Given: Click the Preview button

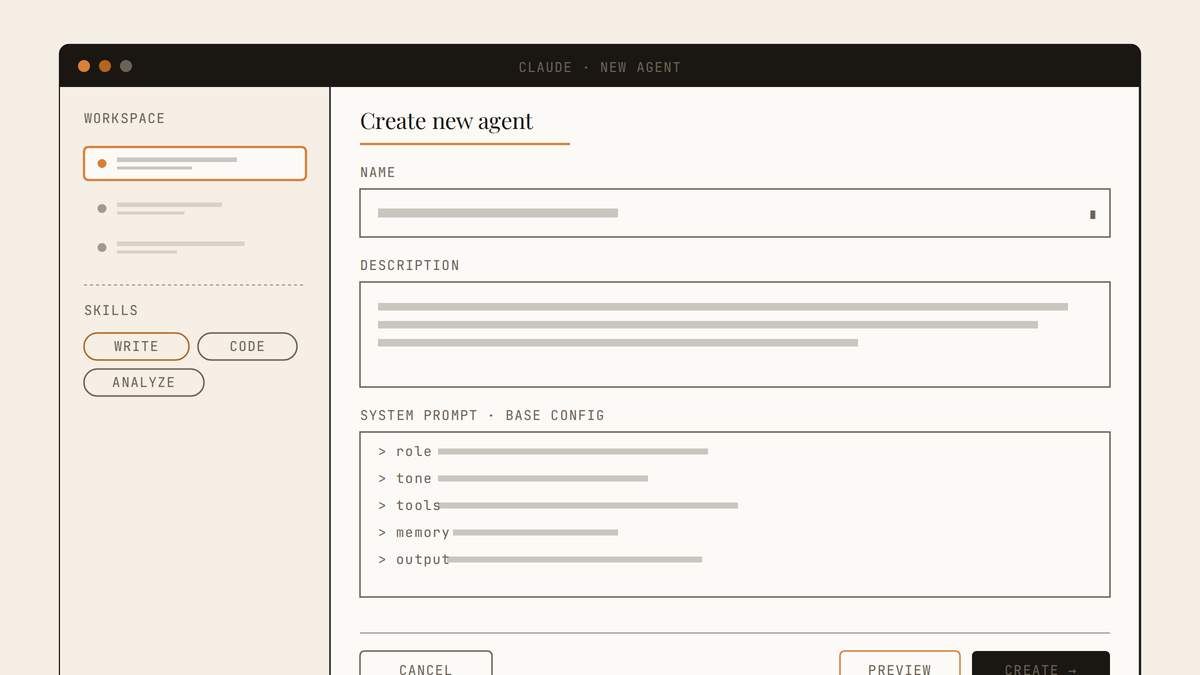Looking at the screenshot, I should (899, 663).
